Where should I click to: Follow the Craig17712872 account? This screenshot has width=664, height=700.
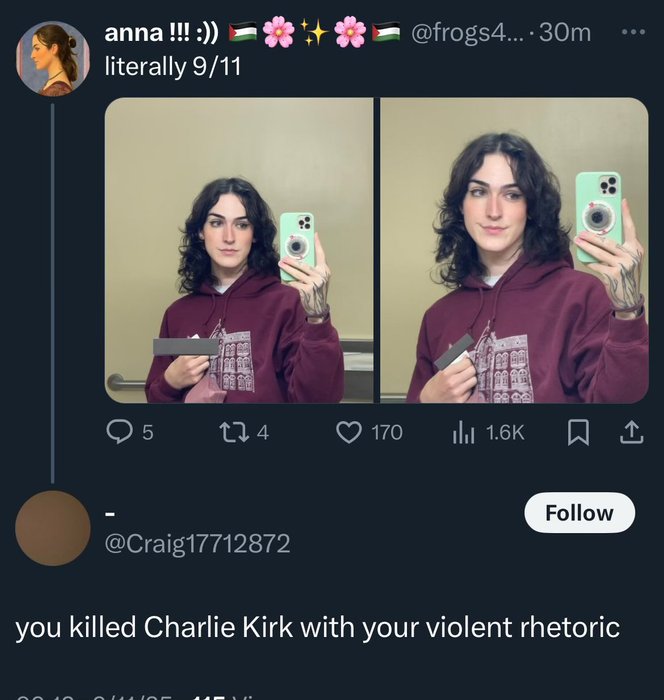pos(579,513)
